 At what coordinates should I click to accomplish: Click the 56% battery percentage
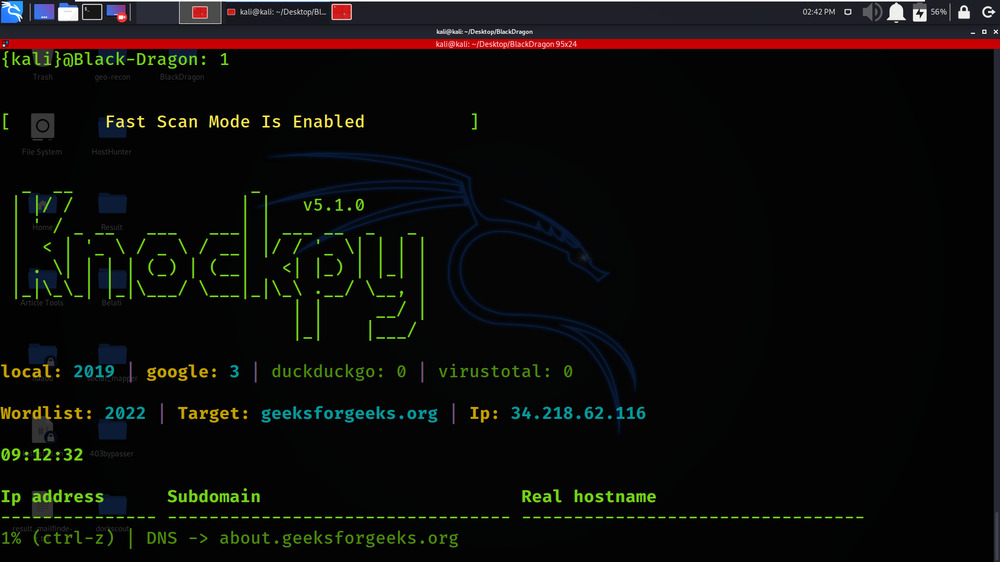coord(939,11)
